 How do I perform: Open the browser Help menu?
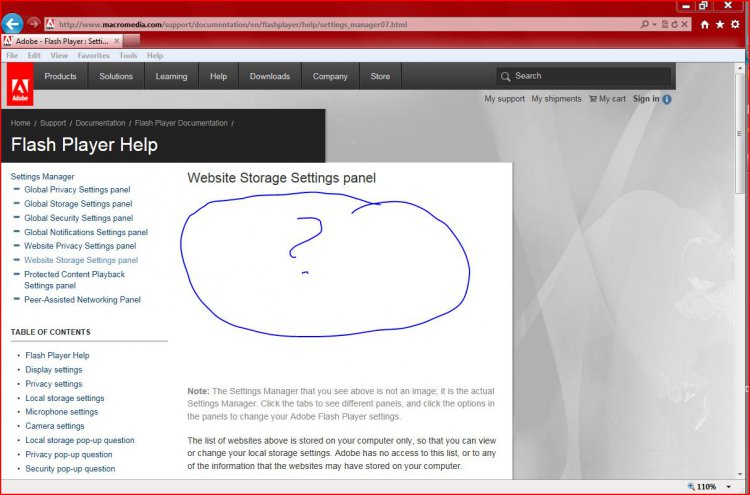point(155,55)
